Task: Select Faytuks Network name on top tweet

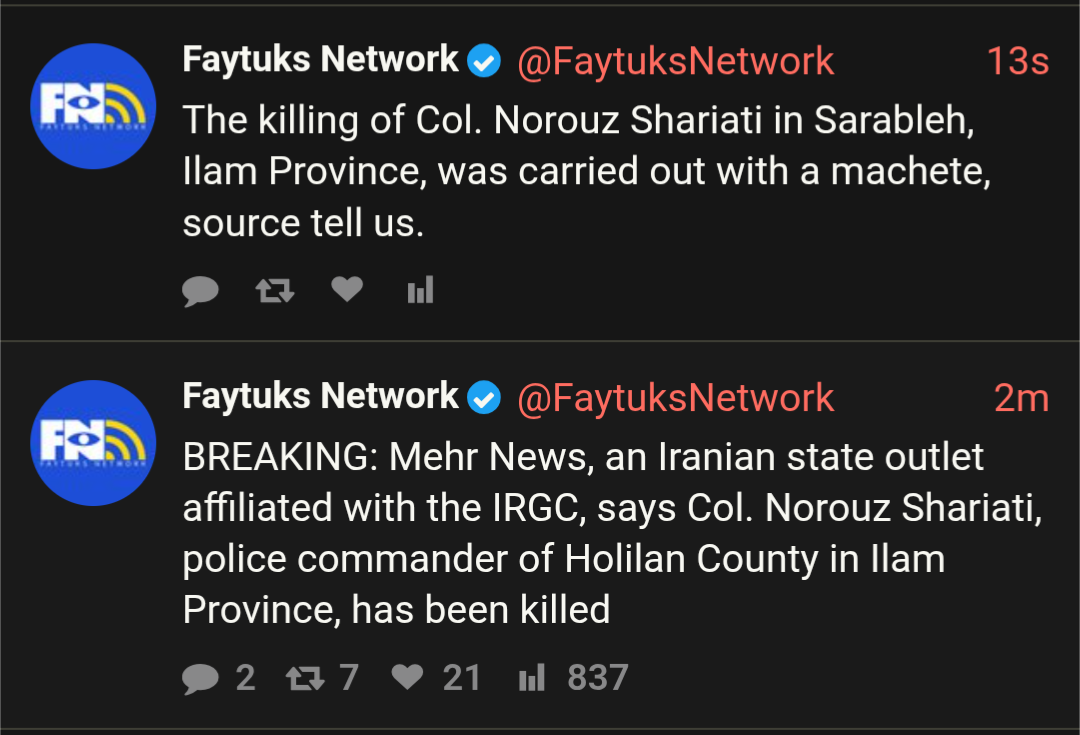Action: (x=320, y=60)
